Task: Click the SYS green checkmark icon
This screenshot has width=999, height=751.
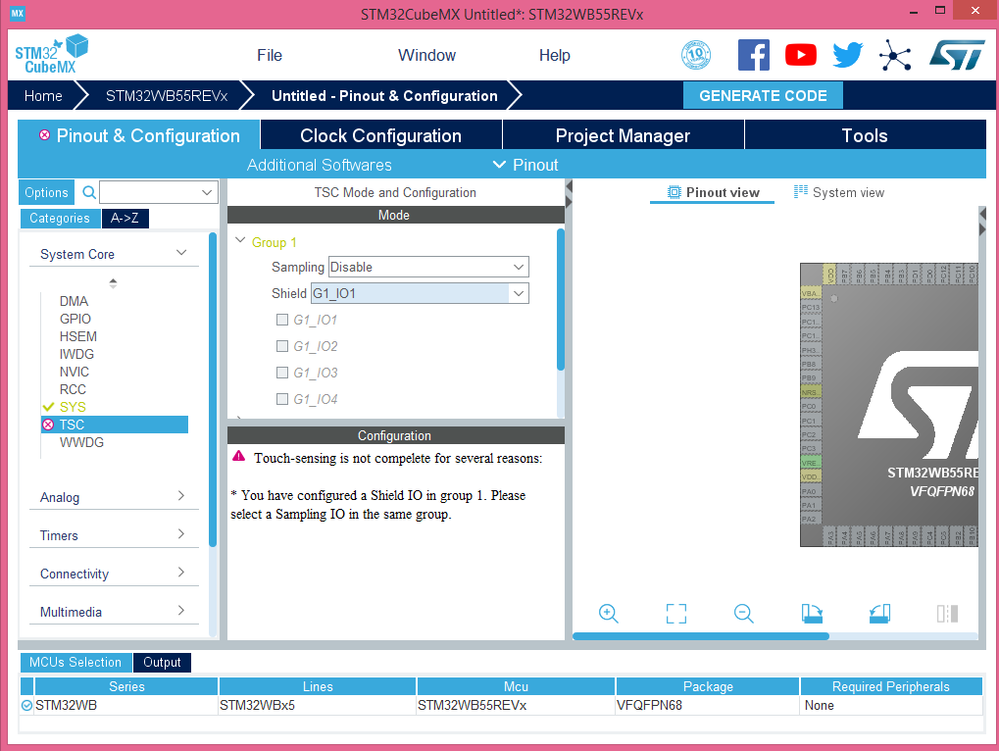Action: click(48, 406)
